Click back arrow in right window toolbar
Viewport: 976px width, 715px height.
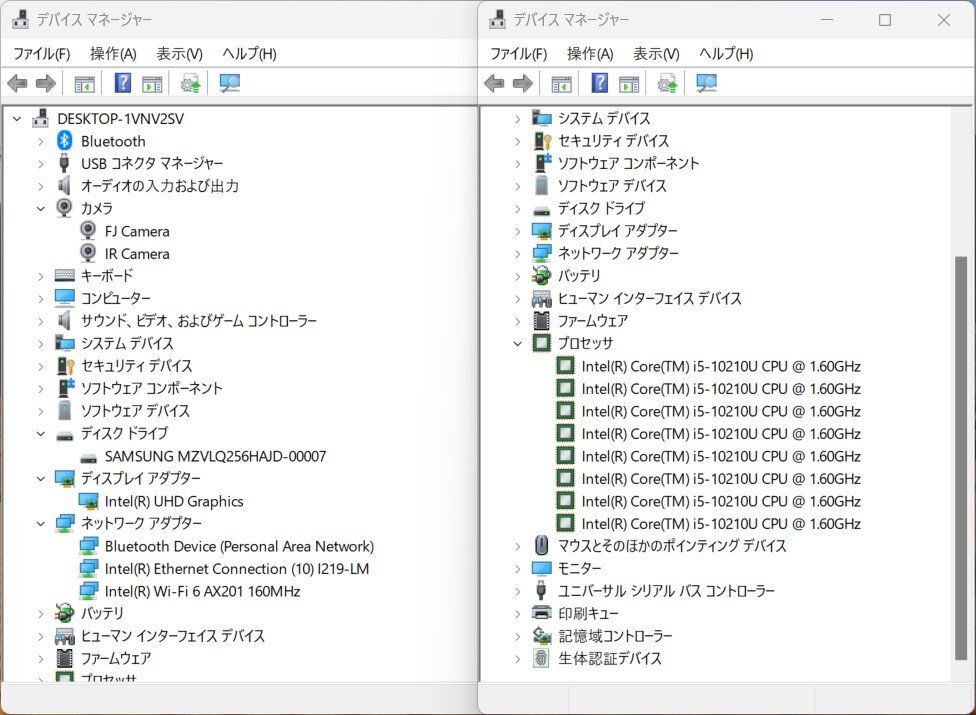[494, 83]
